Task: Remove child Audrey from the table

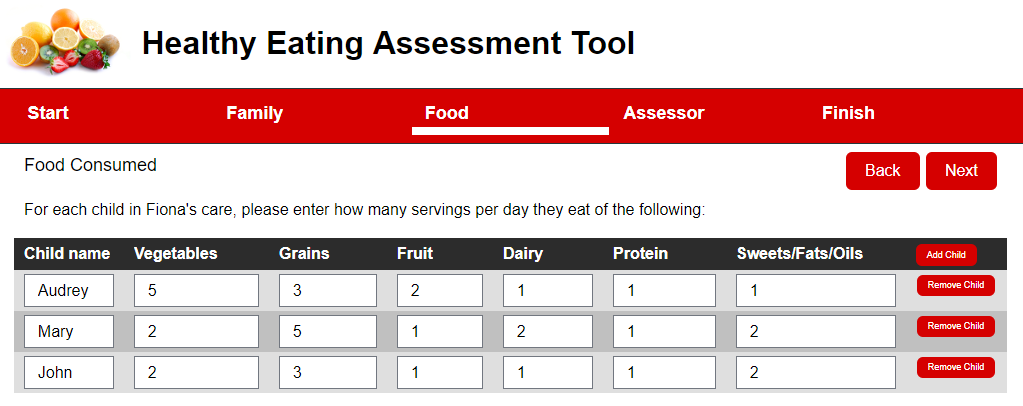Action: coord(955,285)
